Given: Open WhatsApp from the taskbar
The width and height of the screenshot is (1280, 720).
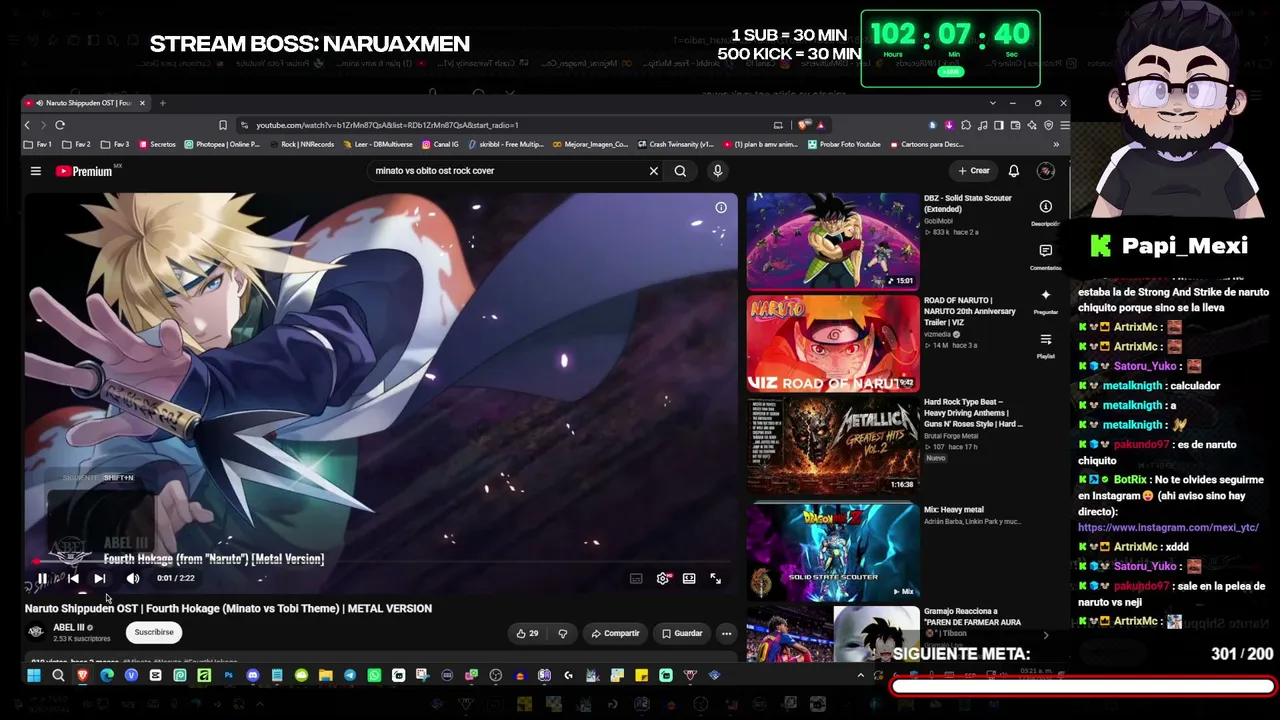Looking at the screenshot, I should (374, 676).
